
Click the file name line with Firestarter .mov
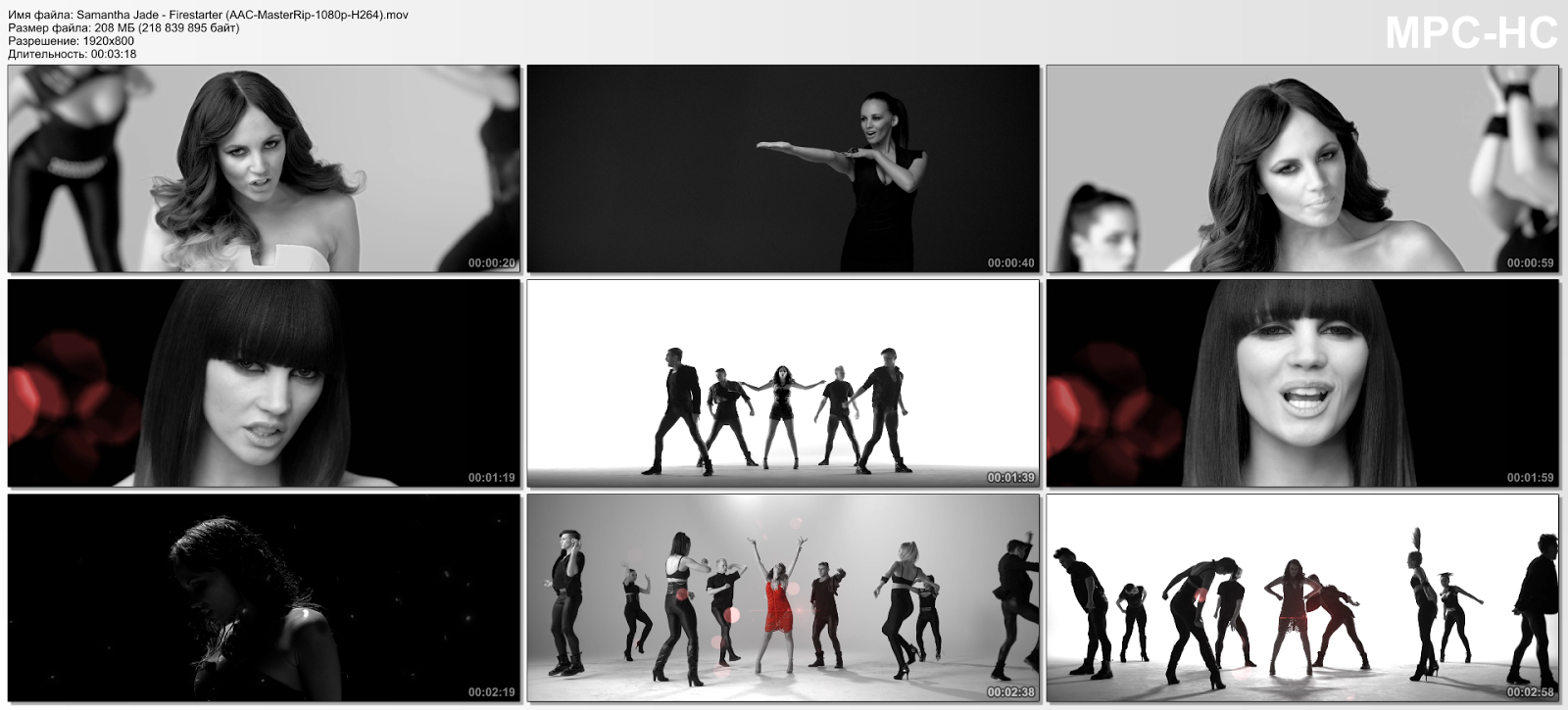coord(209,15)
